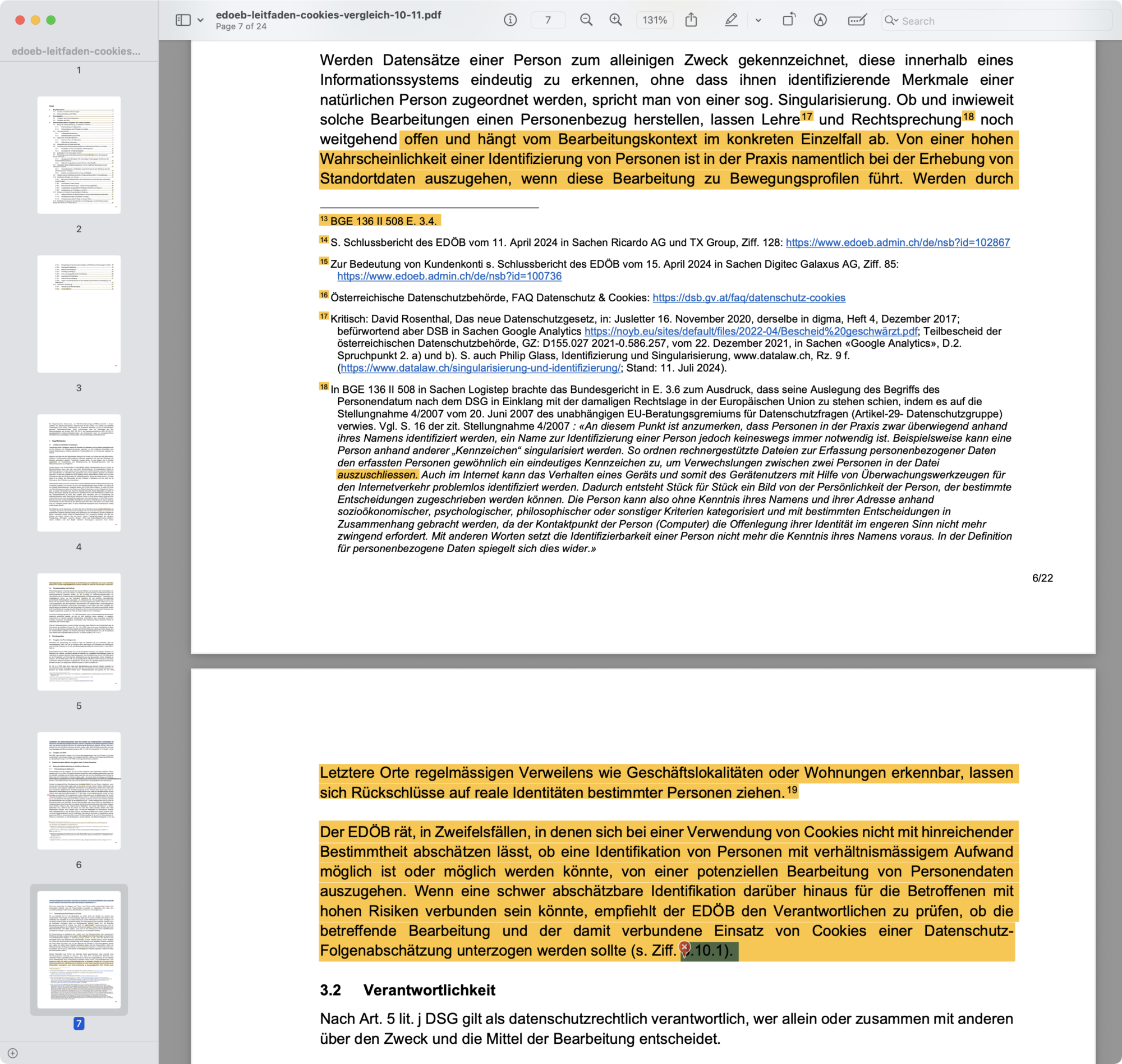Open the Share button
This screenshot has width=1122, height=1064.
(691, 20)
